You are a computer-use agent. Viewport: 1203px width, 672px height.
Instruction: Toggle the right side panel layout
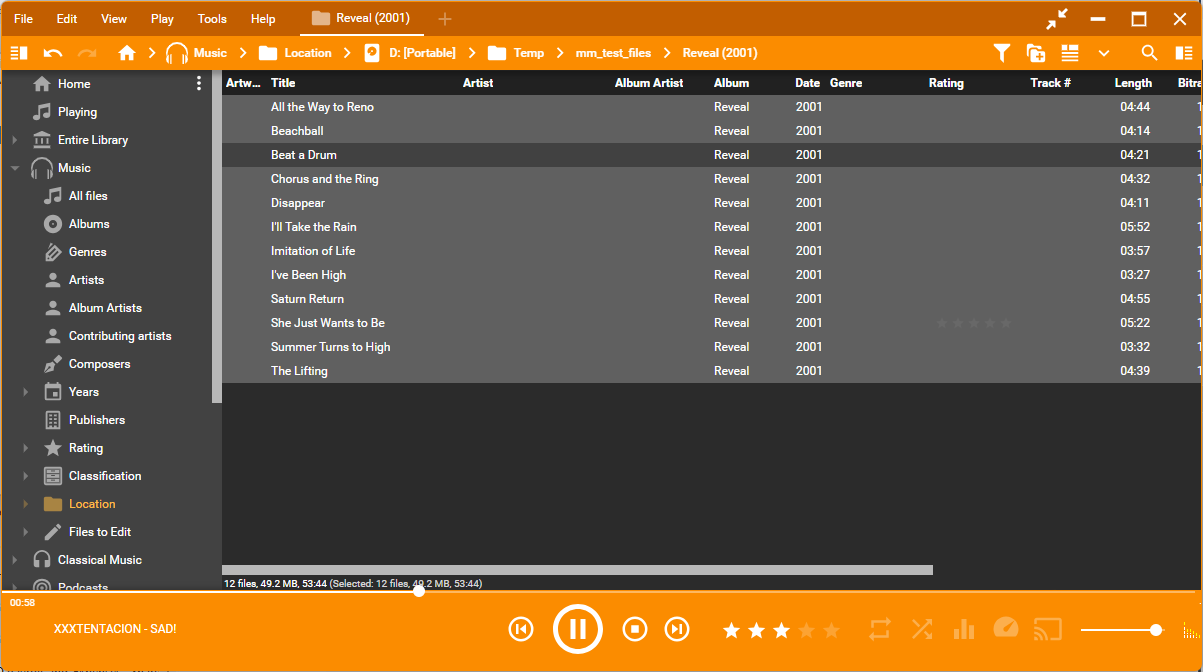coord(1184,53)
